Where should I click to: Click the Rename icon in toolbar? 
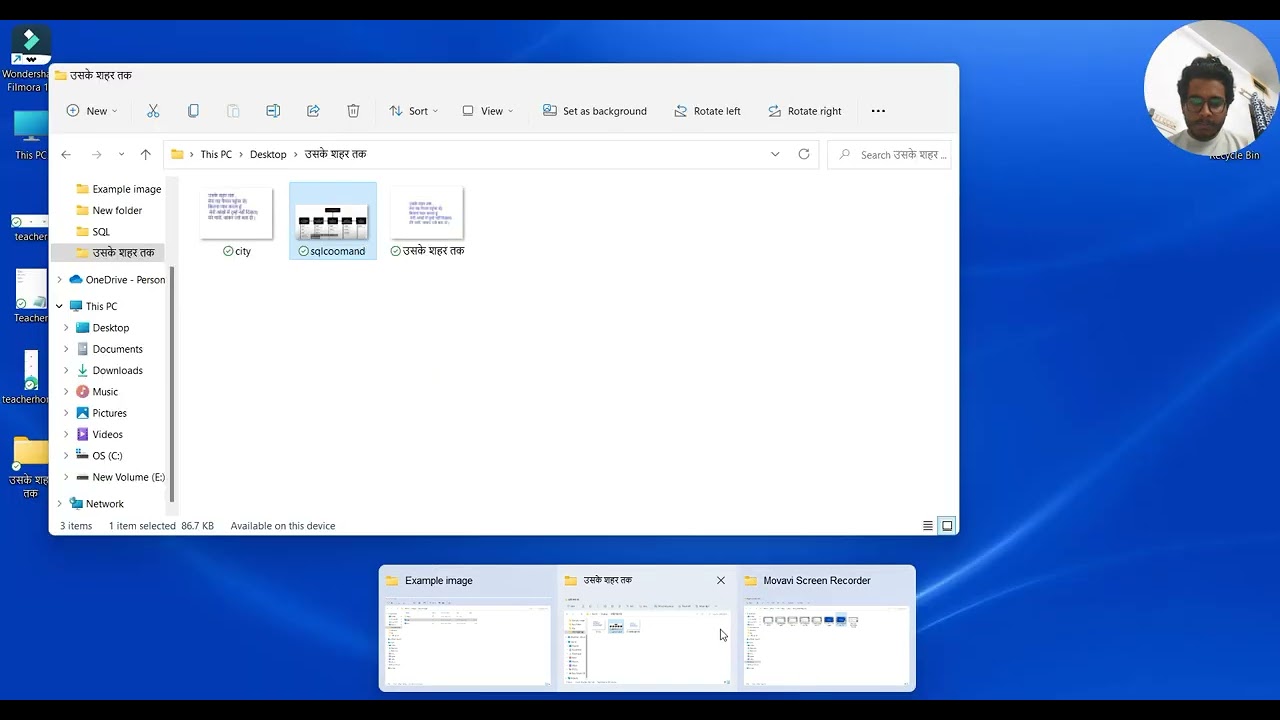(x=273, y=111)
